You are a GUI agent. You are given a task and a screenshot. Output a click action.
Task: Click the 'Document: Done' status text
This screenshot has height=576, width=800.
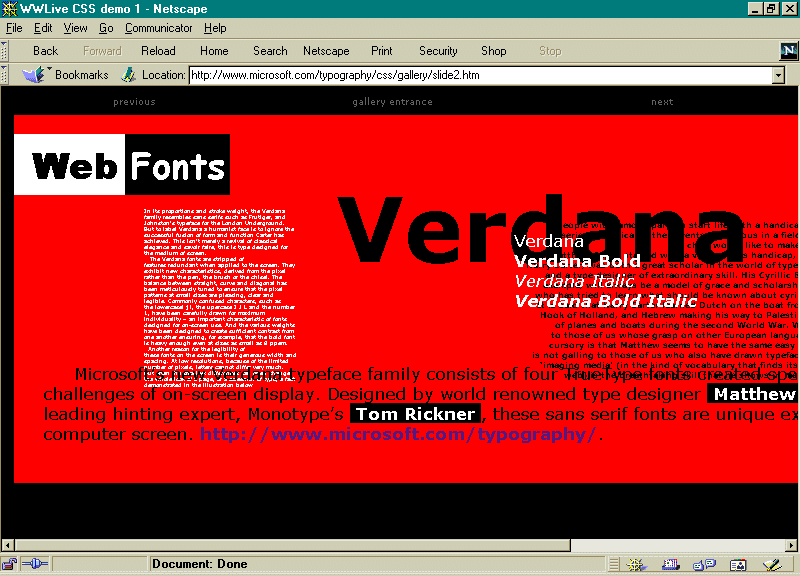pos(199,564)
